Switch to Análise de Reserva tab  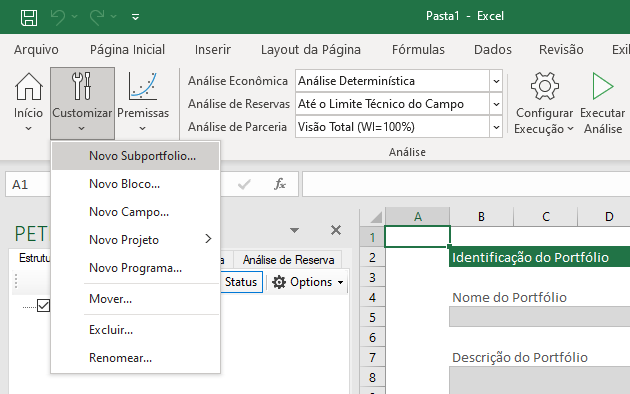(288, 260)
